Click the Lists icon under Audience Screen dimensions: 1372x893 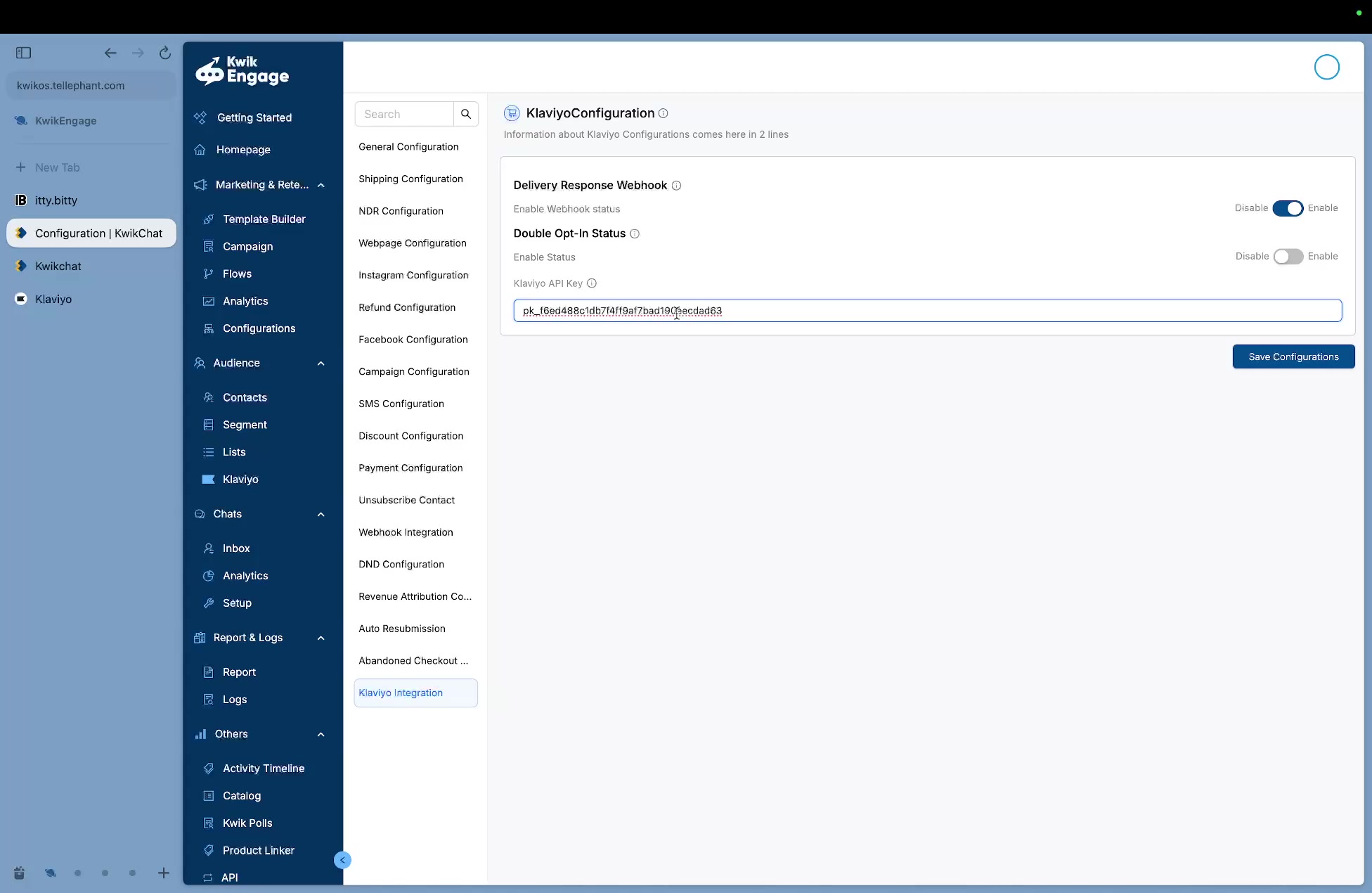coord(208,452)
